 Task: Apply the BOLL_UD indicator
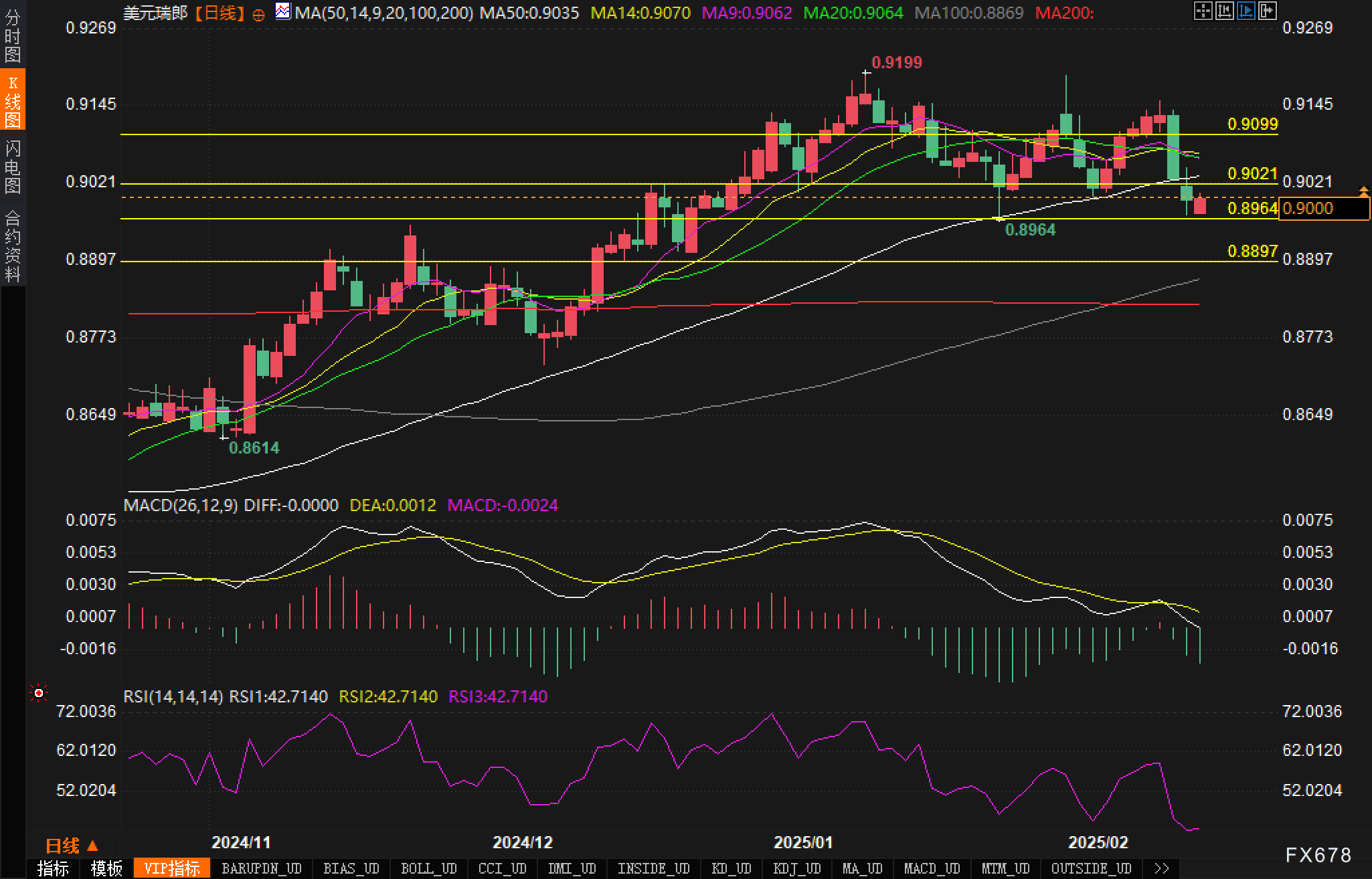[428, 868]
